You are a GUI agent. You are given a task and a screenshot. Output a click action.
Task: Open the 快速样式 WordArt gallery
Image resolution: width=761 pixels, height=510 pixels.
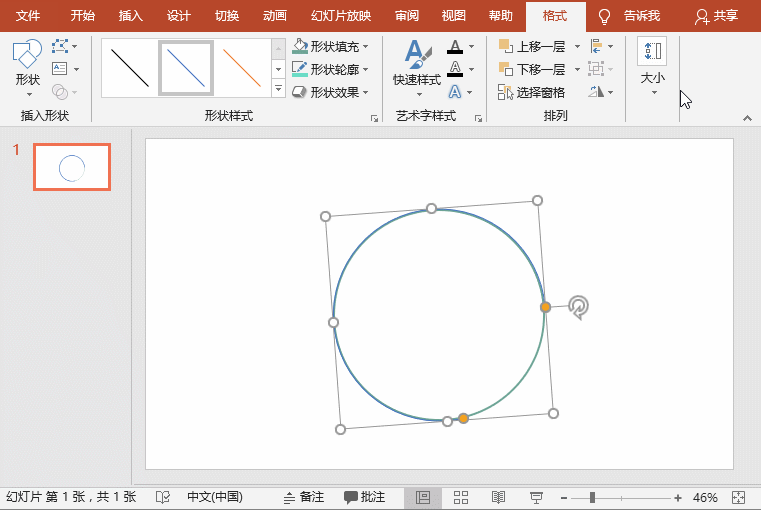[417, 67]
